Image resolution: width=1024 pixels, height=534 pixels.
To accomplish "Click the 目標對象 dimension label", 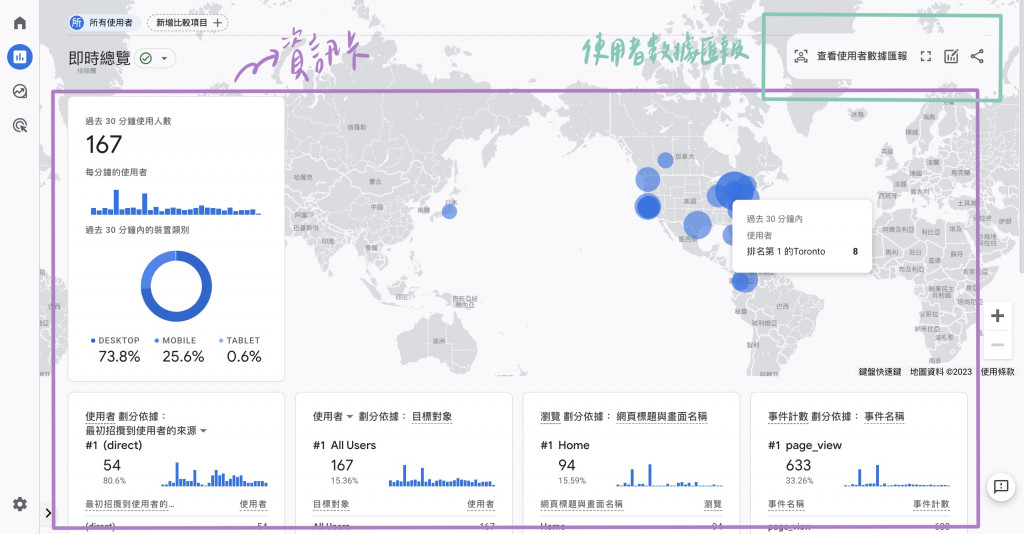I will tap(432, 416).
